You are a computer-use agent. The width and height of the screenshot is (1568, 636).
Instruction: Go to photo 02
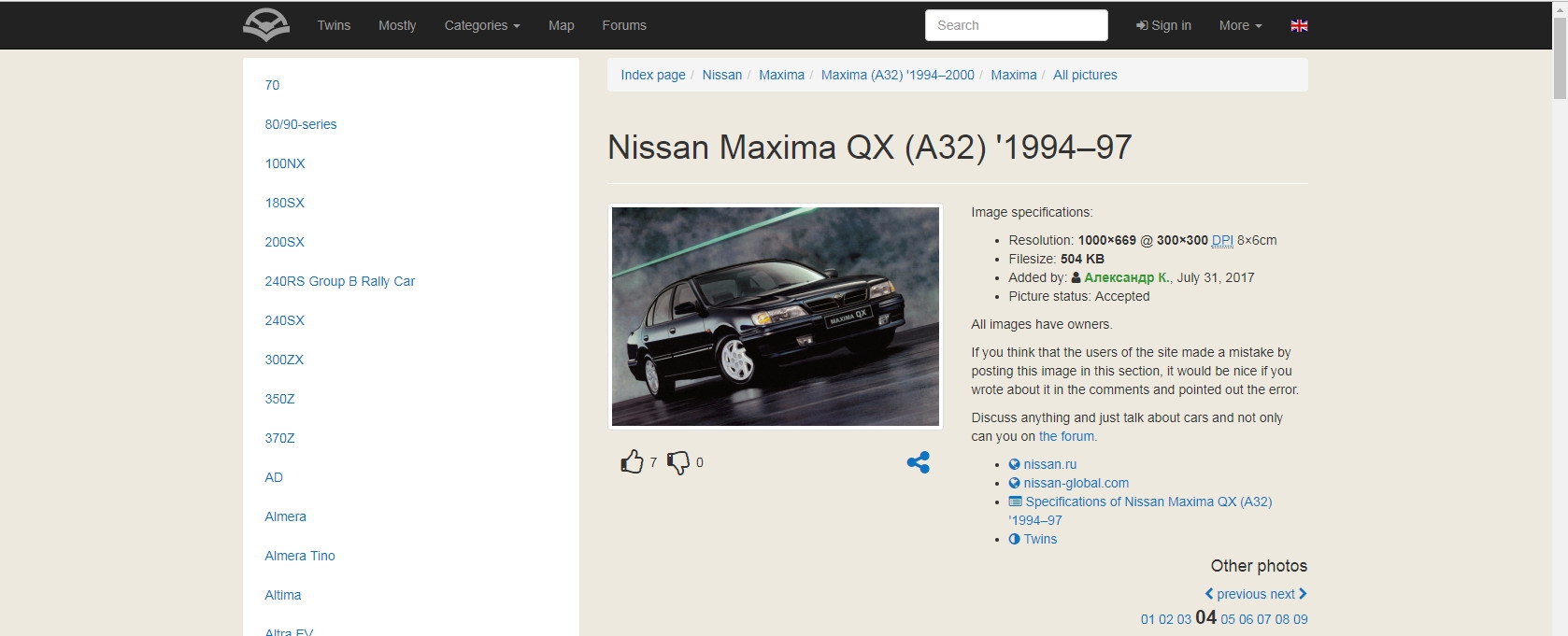1165,619
